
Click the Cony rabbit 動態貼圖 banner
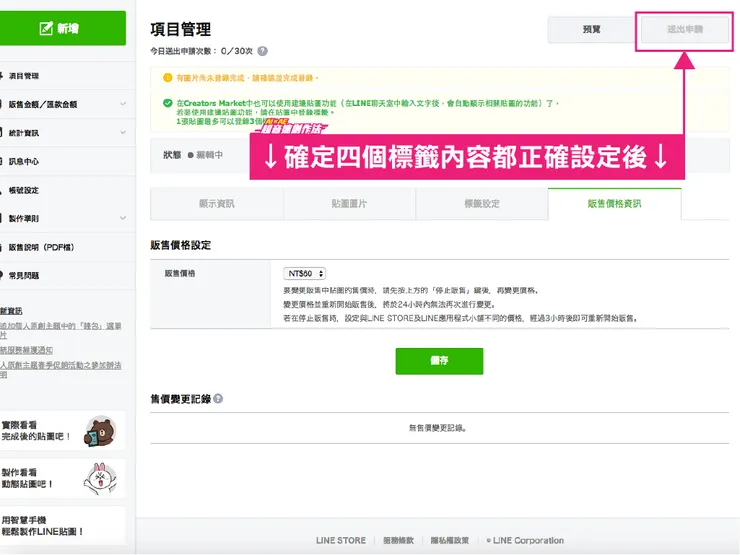pos(62,478)
